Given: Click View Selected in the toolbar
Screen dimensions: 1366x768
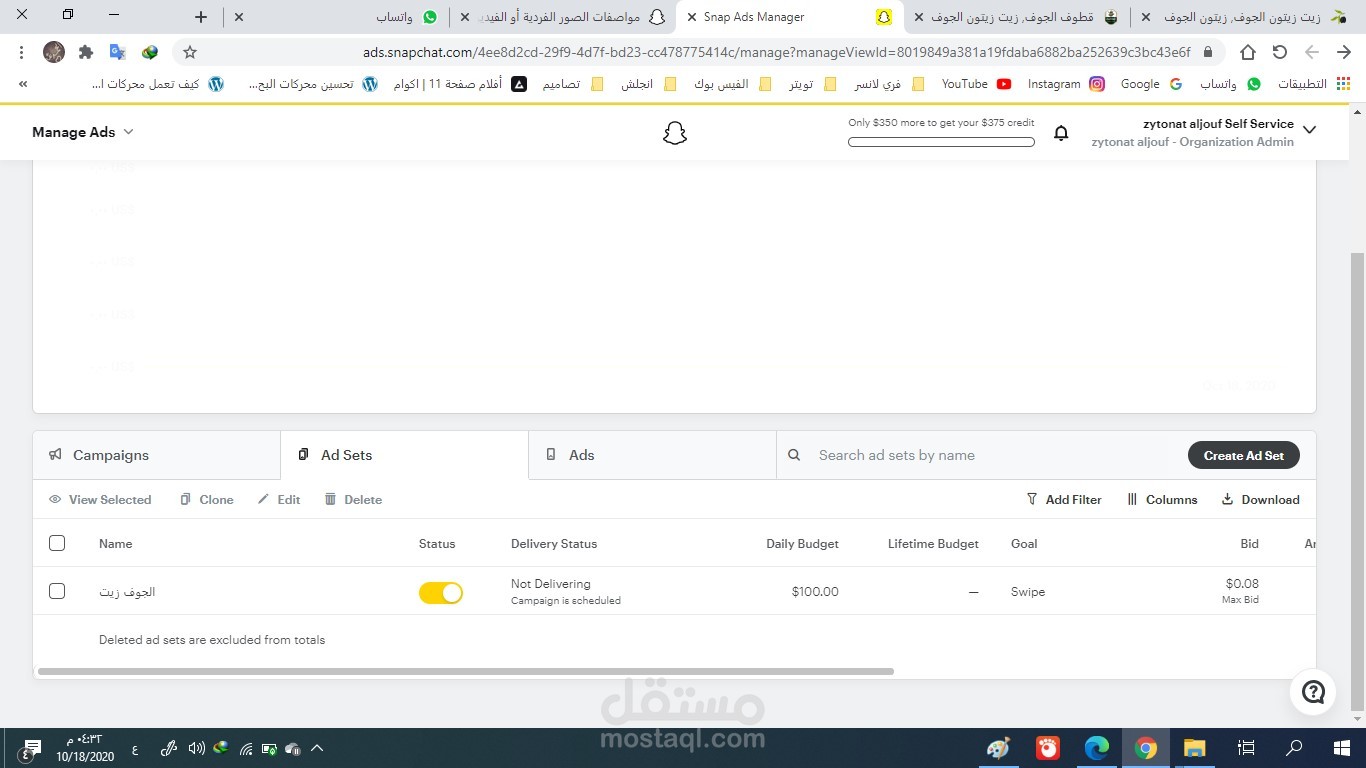Looking at the screenshot, I should [x=100, y=500].
